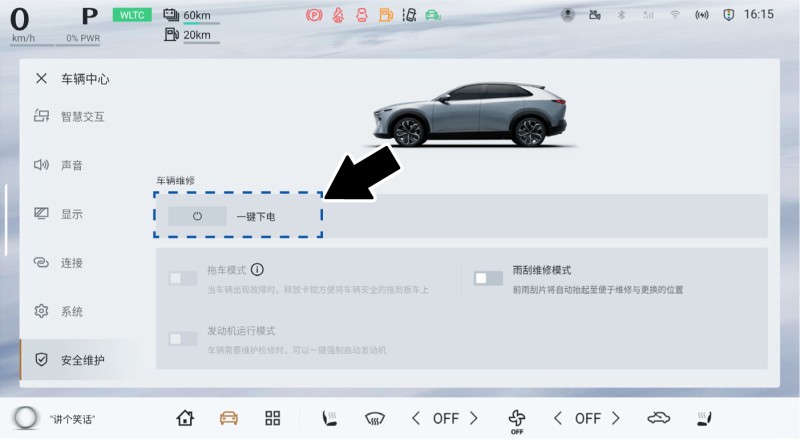Tap the red vehicle fault indicator

[x=362, y=15]
